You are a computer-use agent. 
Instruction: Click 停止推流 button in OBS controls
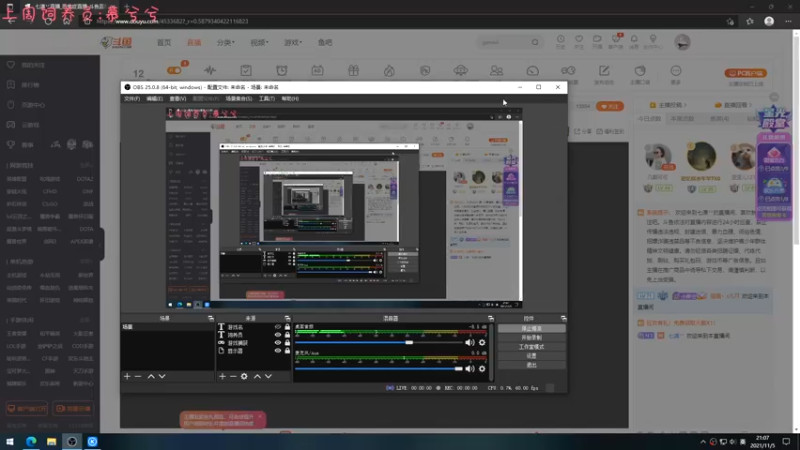[x=532, y=329]
